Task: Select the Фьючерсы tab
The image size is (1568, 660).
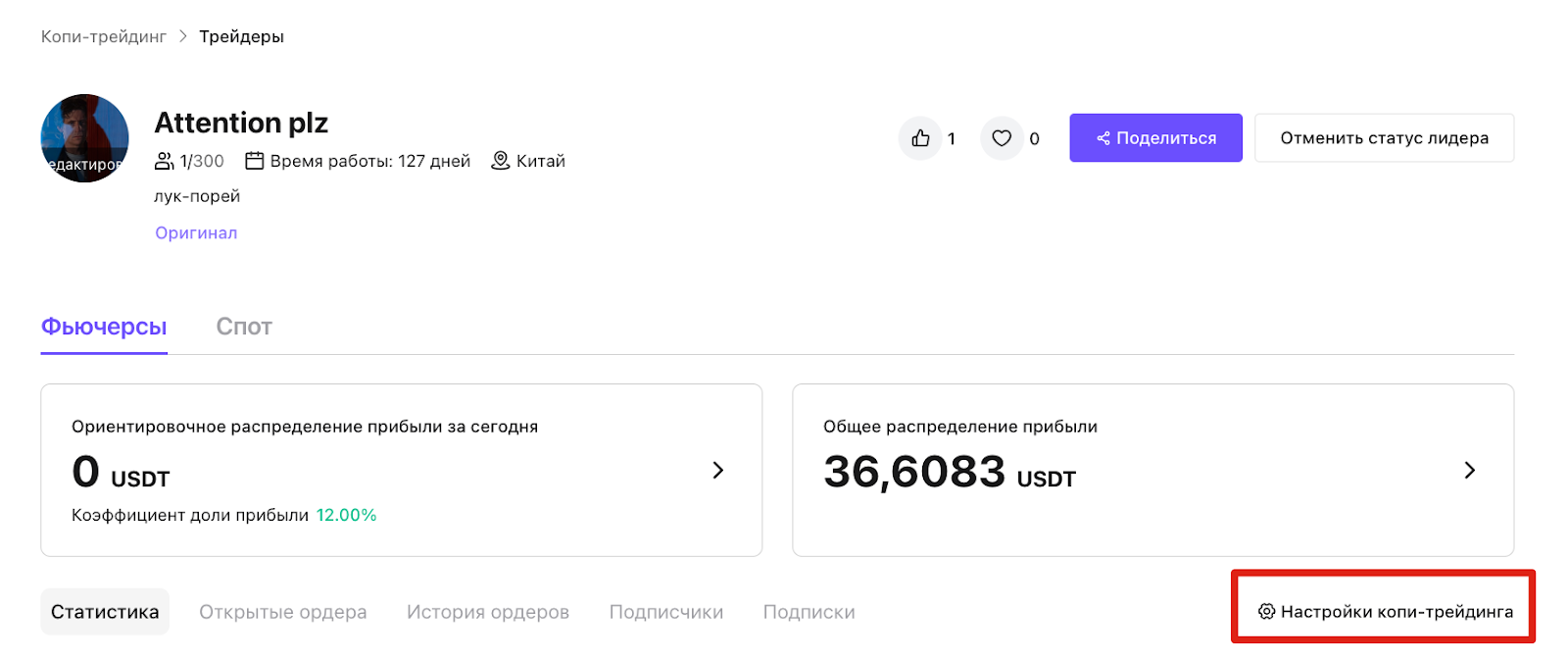Action: point(104,327)
